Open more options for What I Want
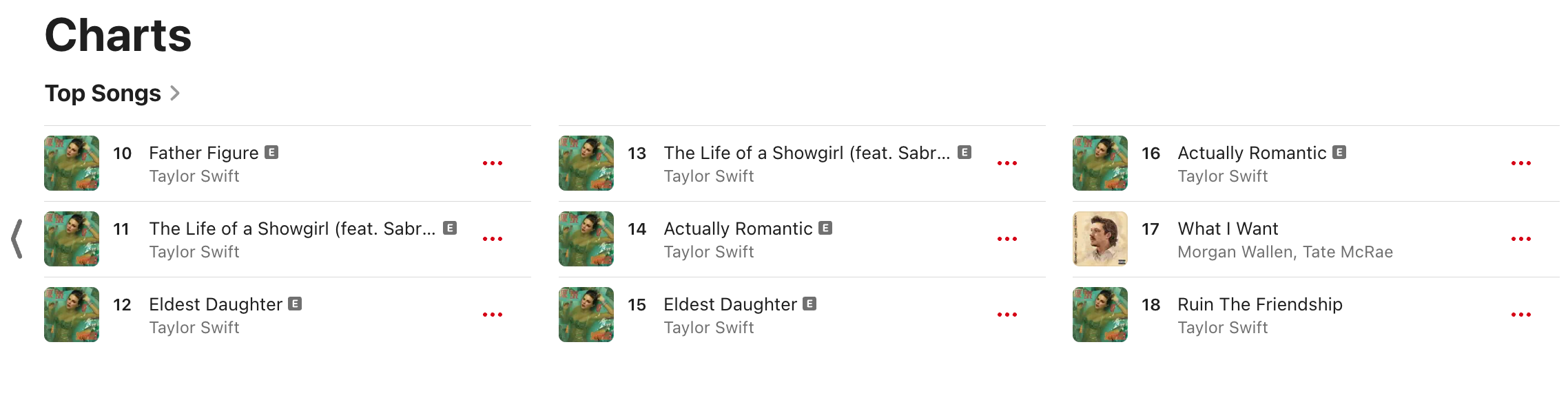1568x402 pixels. (x=1520, y=239)
